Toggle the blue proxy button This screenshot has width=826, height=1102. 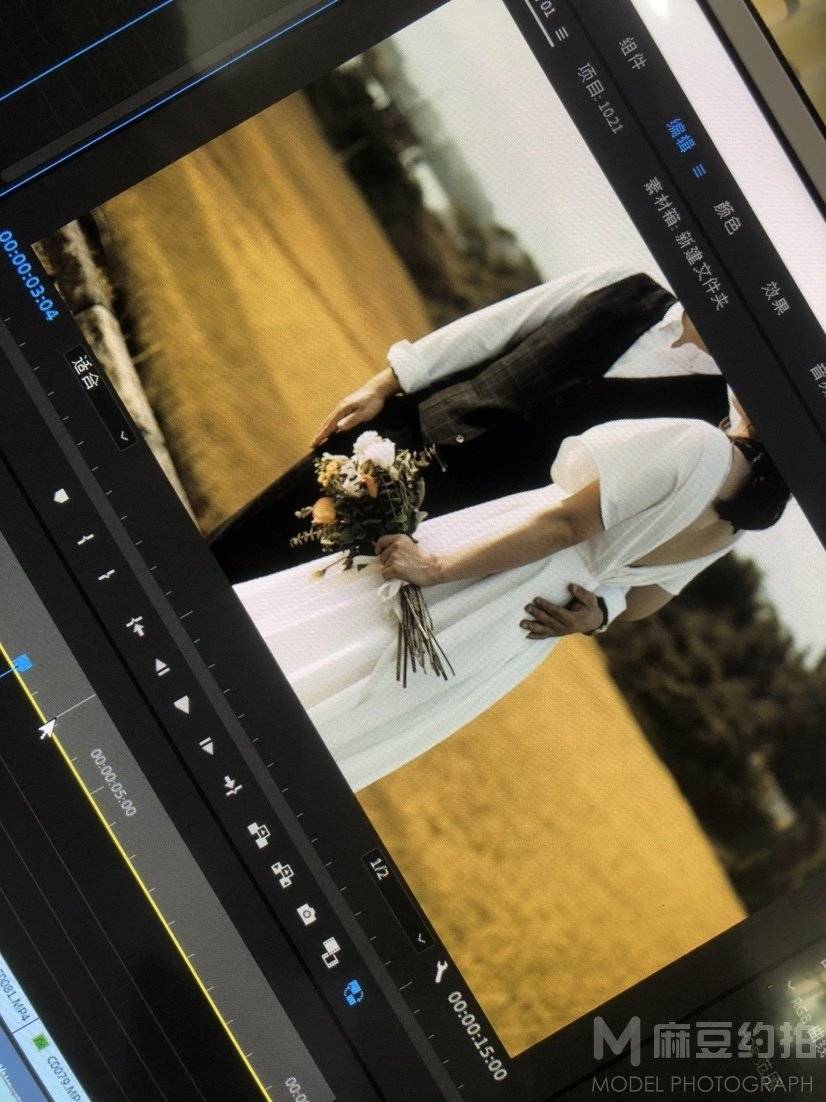pos(354,992)
